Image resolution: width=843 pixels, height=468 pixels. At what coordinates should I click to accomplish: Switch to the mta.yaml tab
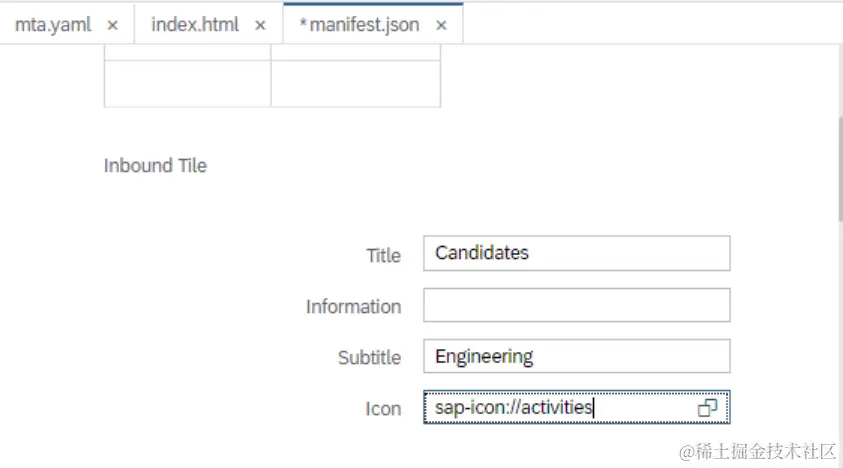pyautogui.click(x=52, y=25)
